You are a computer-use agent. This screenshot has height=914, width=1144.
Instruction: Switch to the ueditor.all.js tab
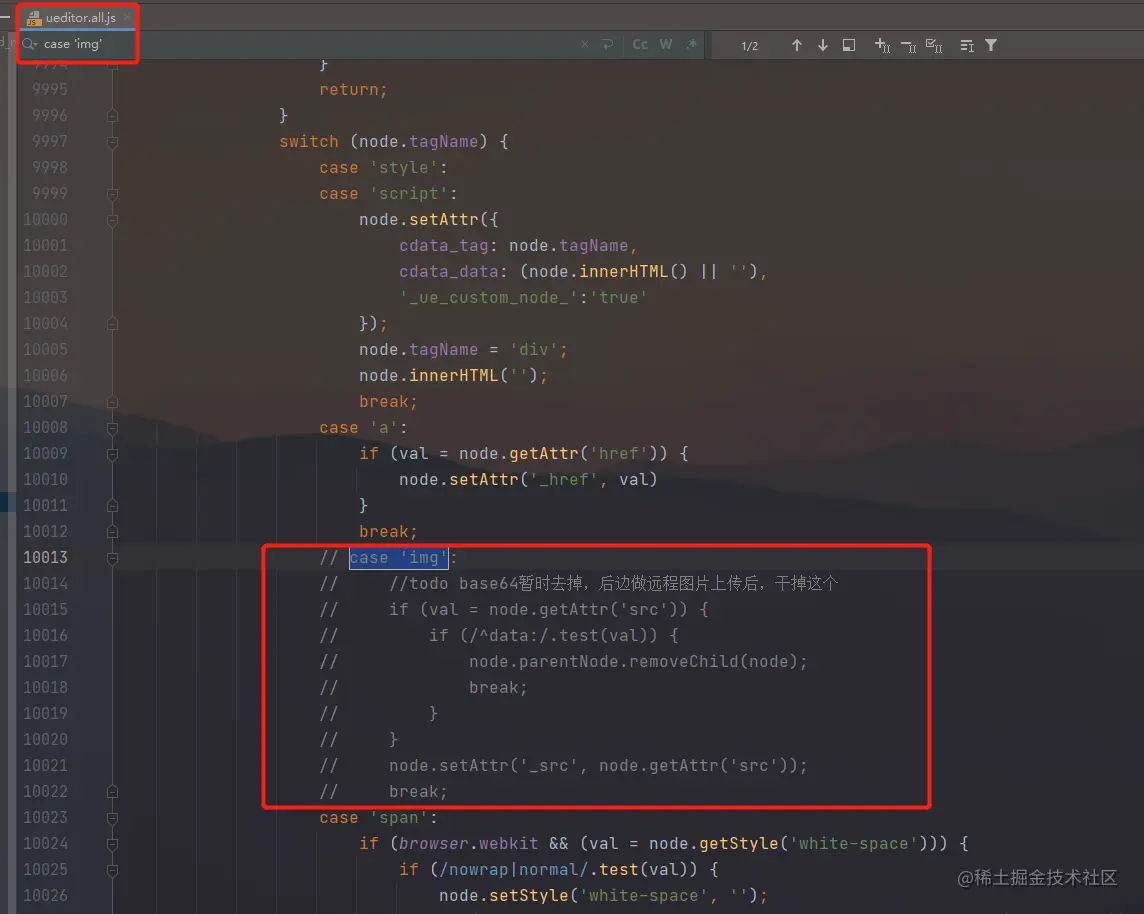point(79,18)
